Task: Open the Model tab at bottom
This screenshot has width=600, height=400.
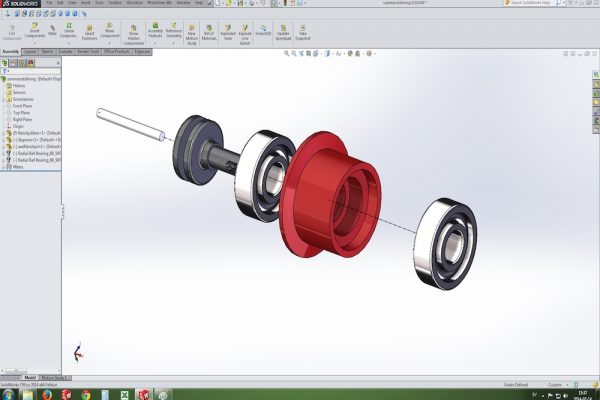Action: [30, 377]
